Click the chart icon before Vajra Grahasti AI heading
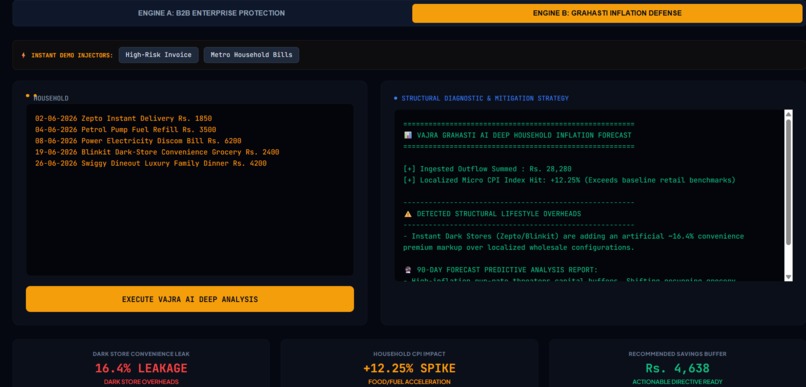 pyautogui.click(x=408, y=135)
